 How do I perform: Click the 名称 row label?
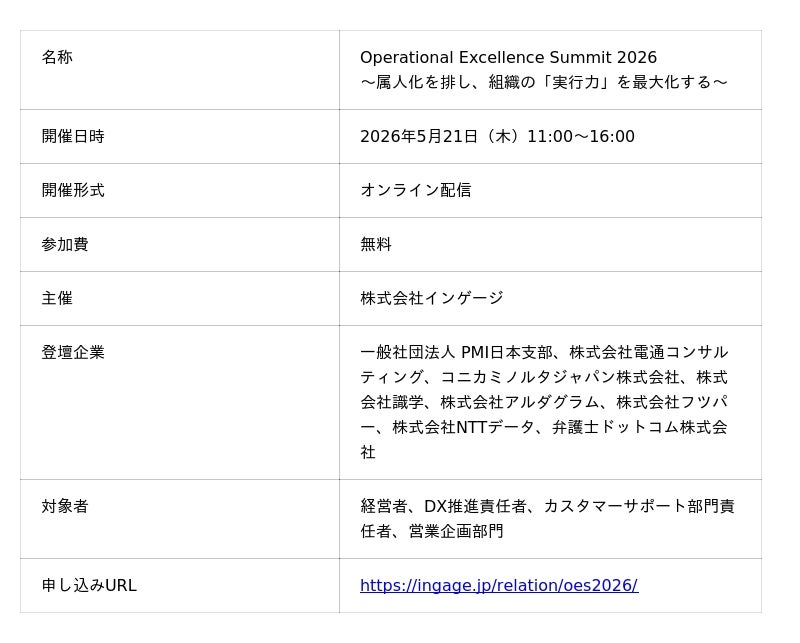(x=57, y=58)
